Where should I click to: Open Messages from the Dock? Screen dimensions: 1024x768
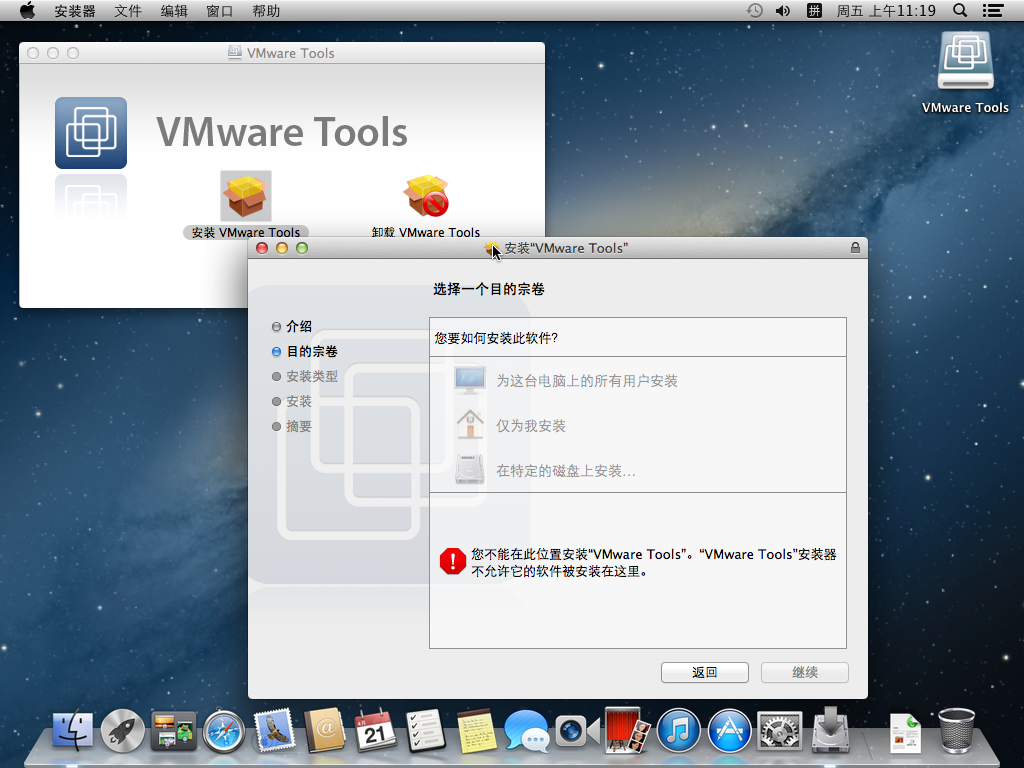pyautogui.click(x=526, y=731)
